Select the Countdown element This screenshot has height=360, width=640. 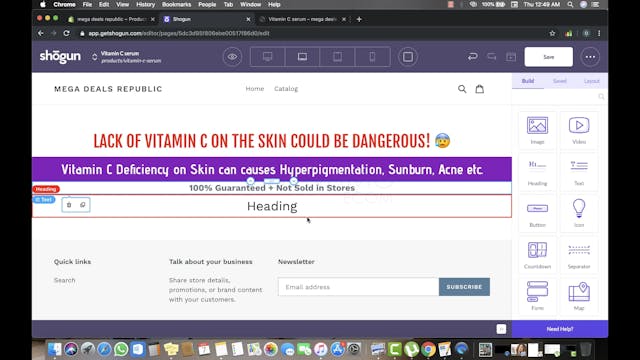tap(538, 255)
